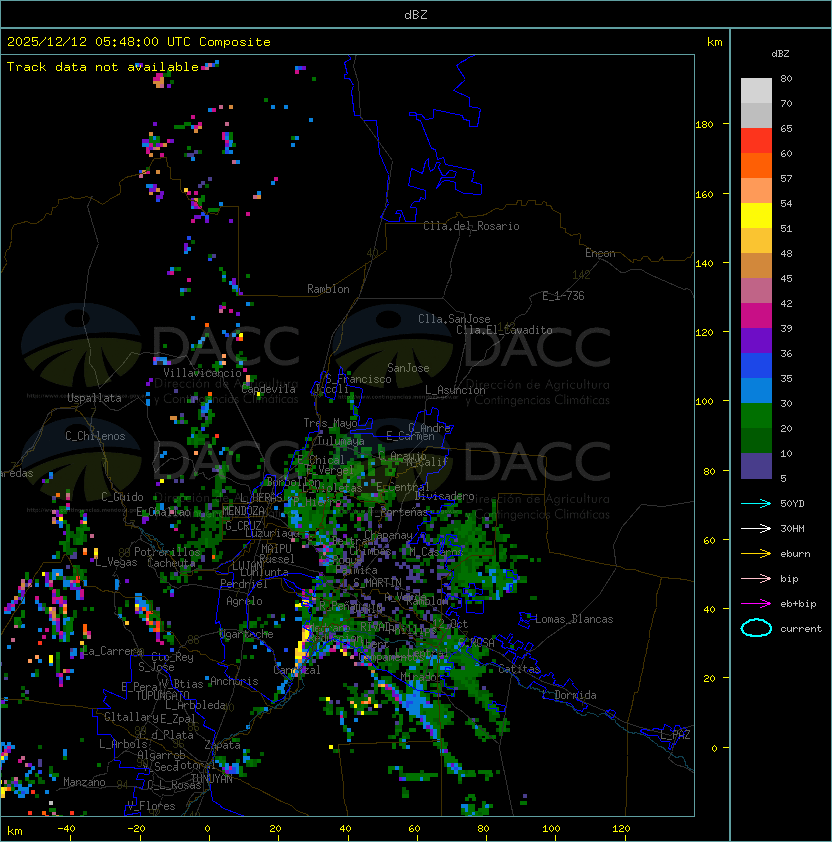Click the 'Divisadero' map label
832x842 pixels.
(x=444, y=496)
